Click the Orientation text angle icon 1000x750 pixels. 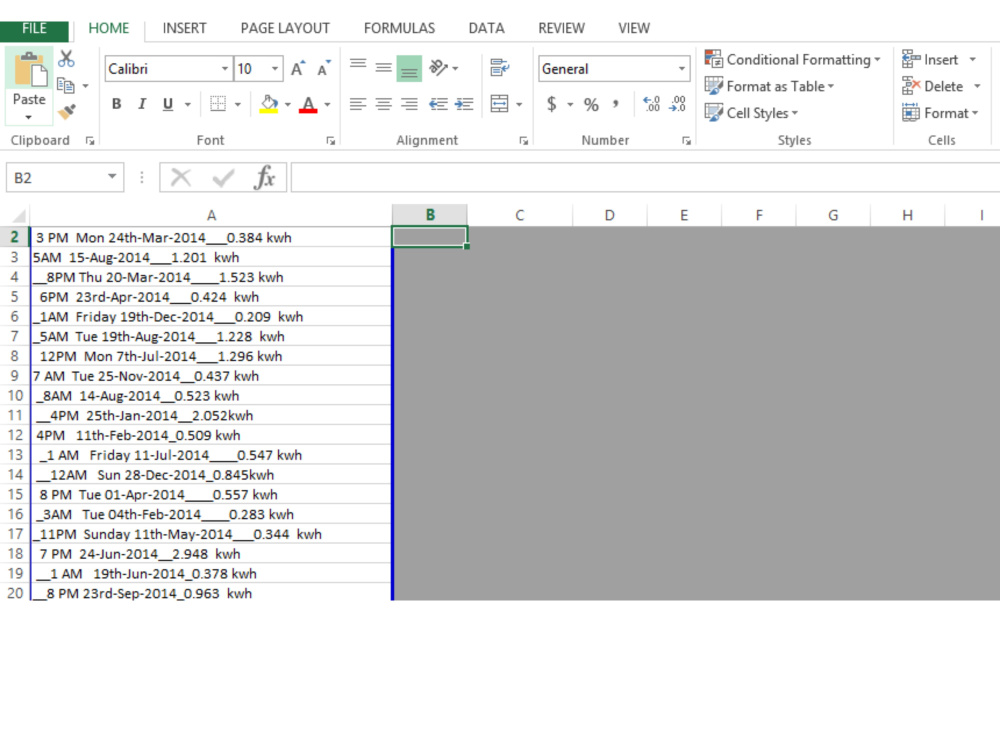coord(439,67)
